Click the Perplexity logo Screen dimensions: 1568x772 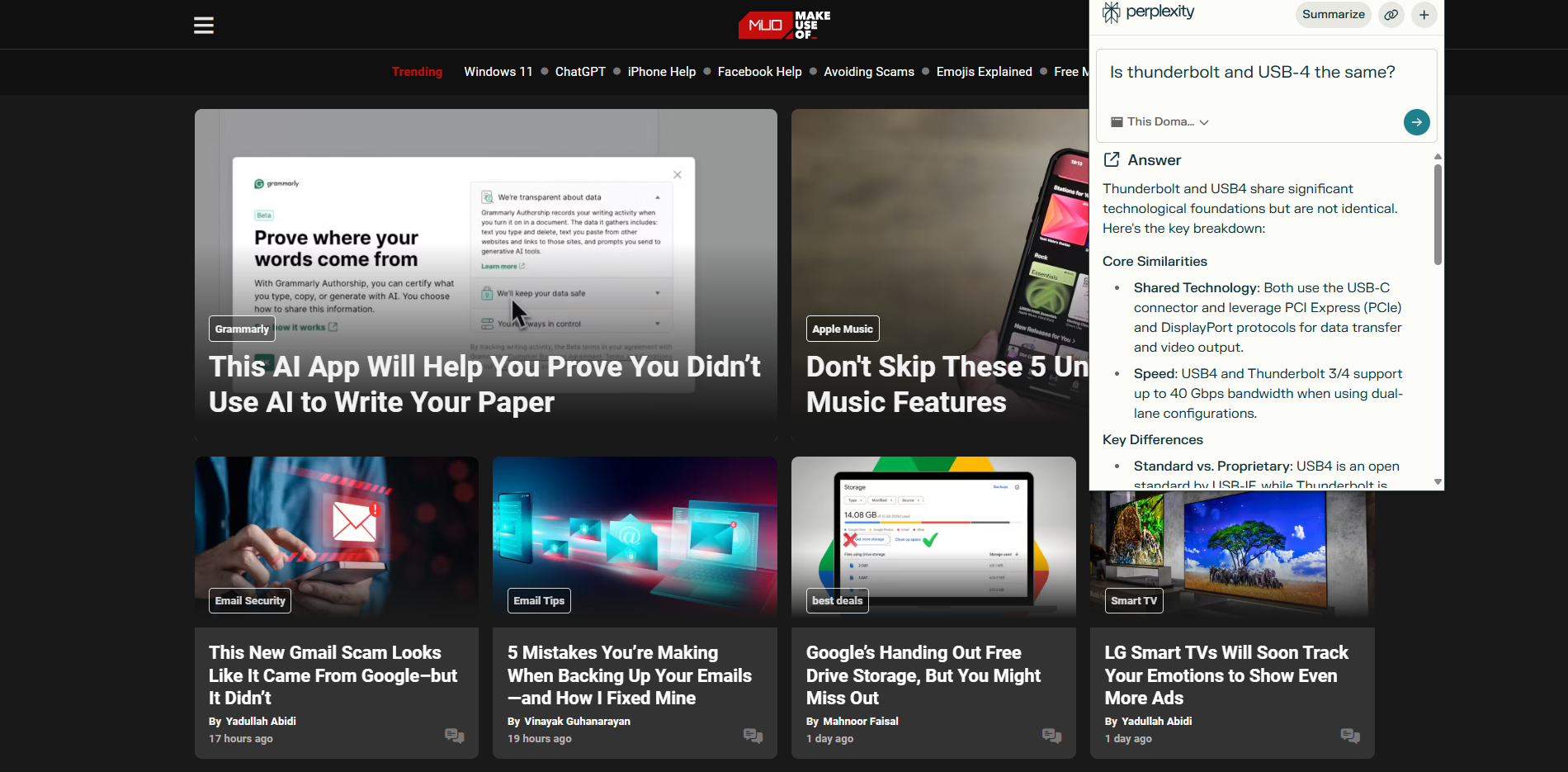pos(1148,12)
